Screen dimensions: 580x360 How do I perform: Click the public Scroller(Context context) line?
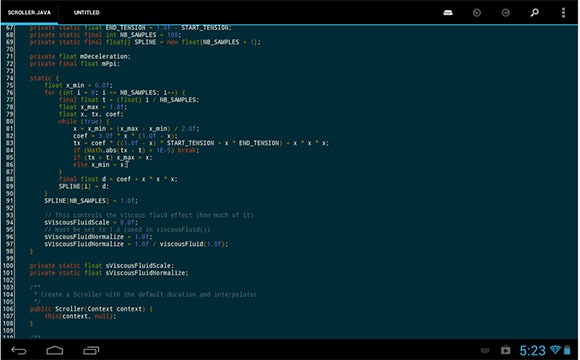coord(91,309)
